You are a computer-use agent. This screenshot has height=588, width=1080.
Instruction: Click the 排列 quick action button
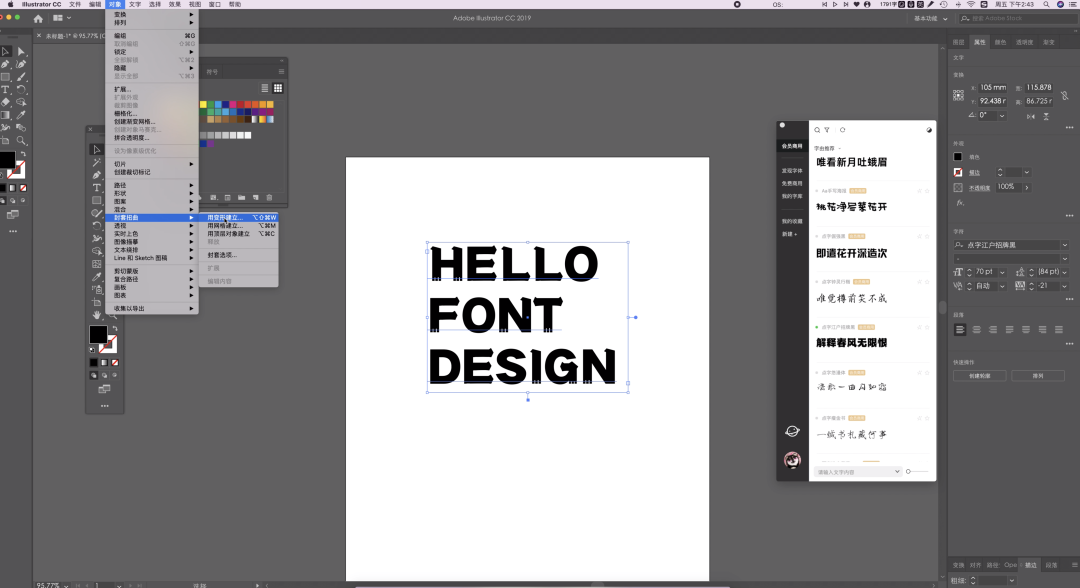click(1023, 376)
